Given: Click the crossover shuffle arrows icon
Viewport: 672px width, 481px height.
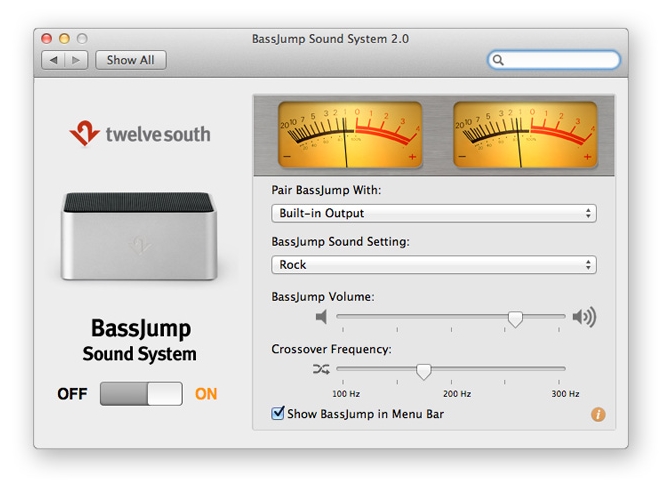Looking at the screenshot, I should (320, 369).
